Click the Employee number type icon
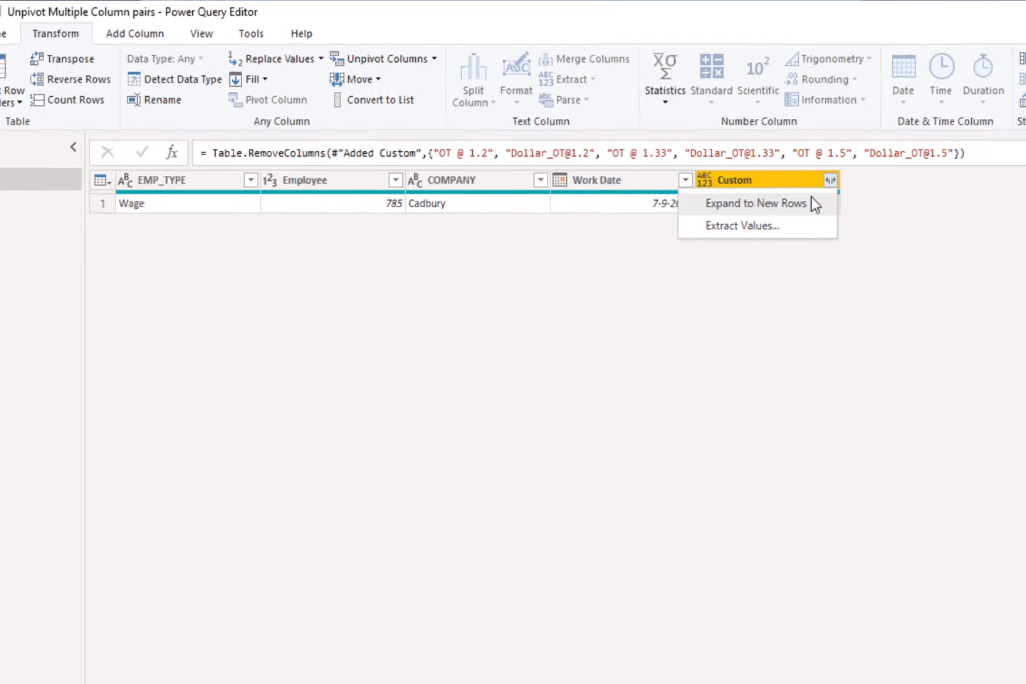Viewport: 1026px width, 684px height. pos(270,180)
